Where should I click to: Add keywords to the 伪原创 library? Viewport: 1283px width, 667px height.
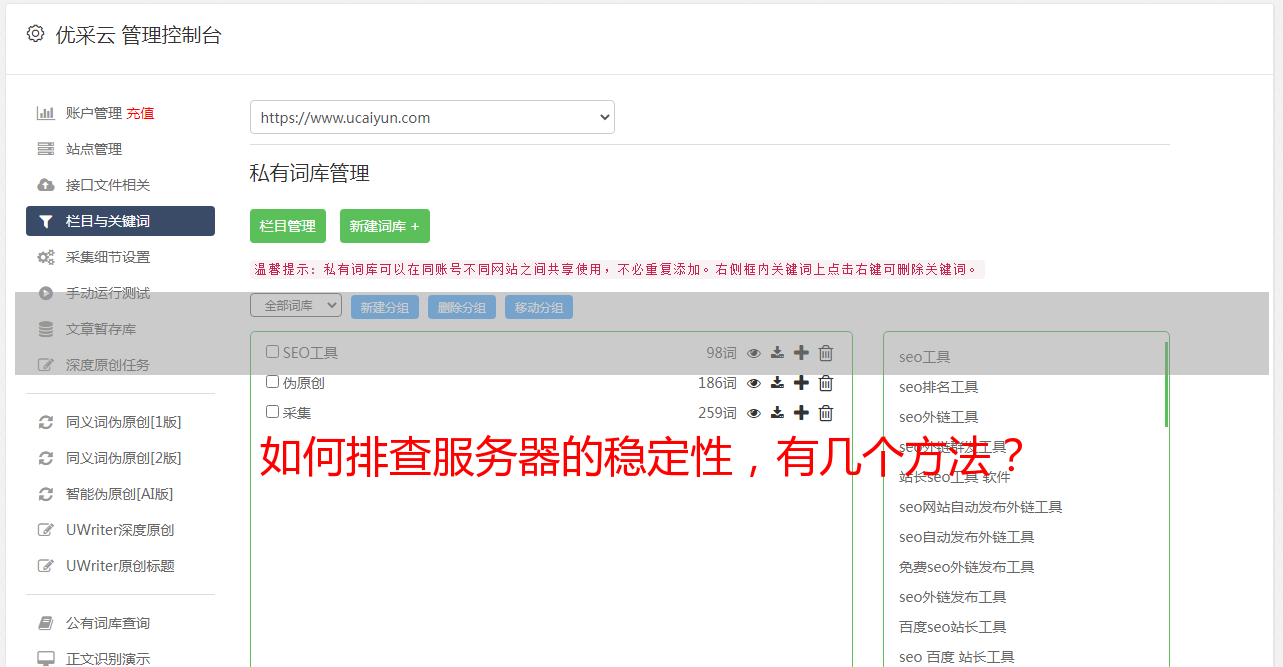coord(801,383)
